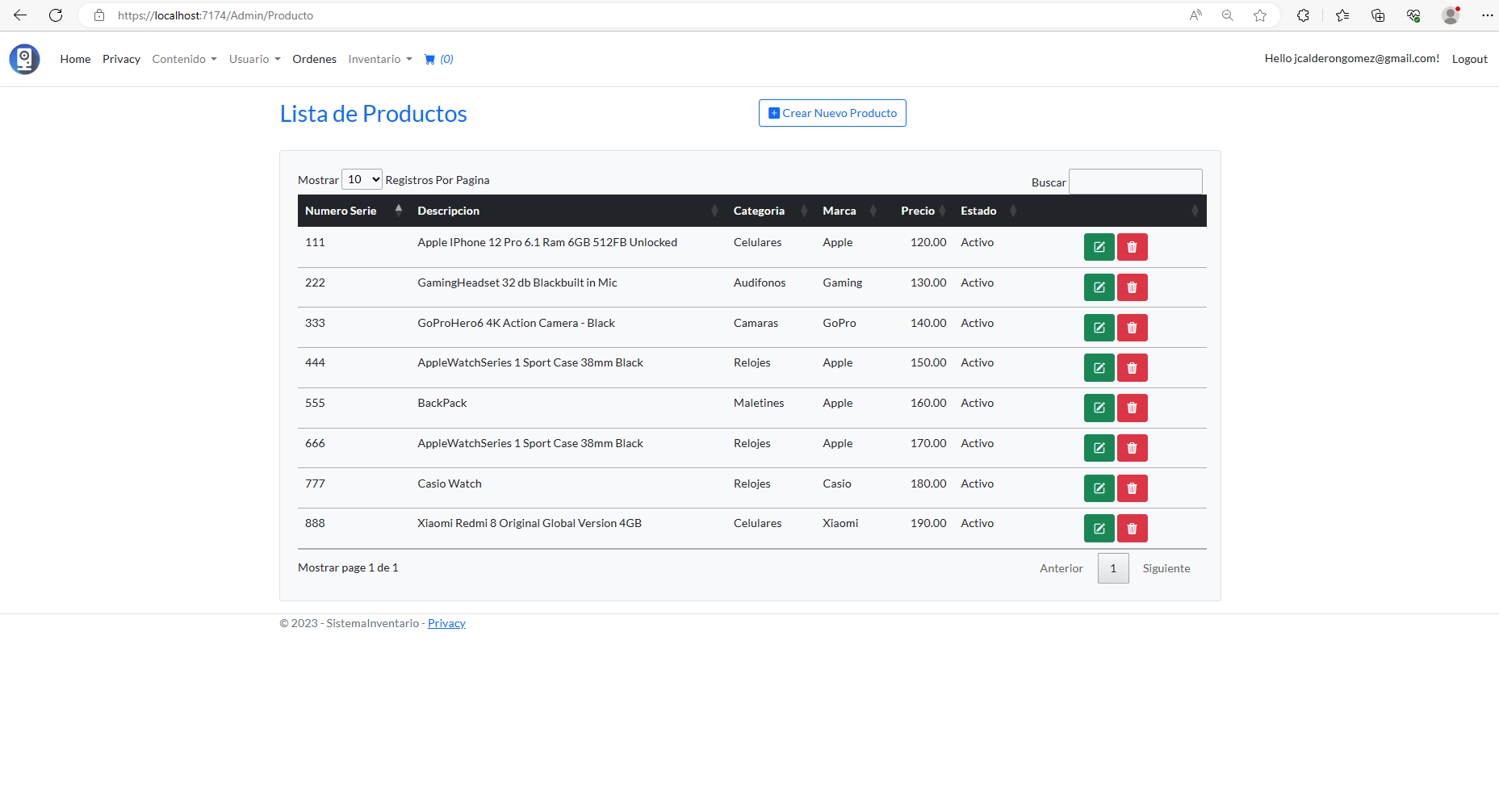This screenshot has height=812, width=1499.
Task: Open edit for the BackPack product
Action: [x=1099, y=408]
